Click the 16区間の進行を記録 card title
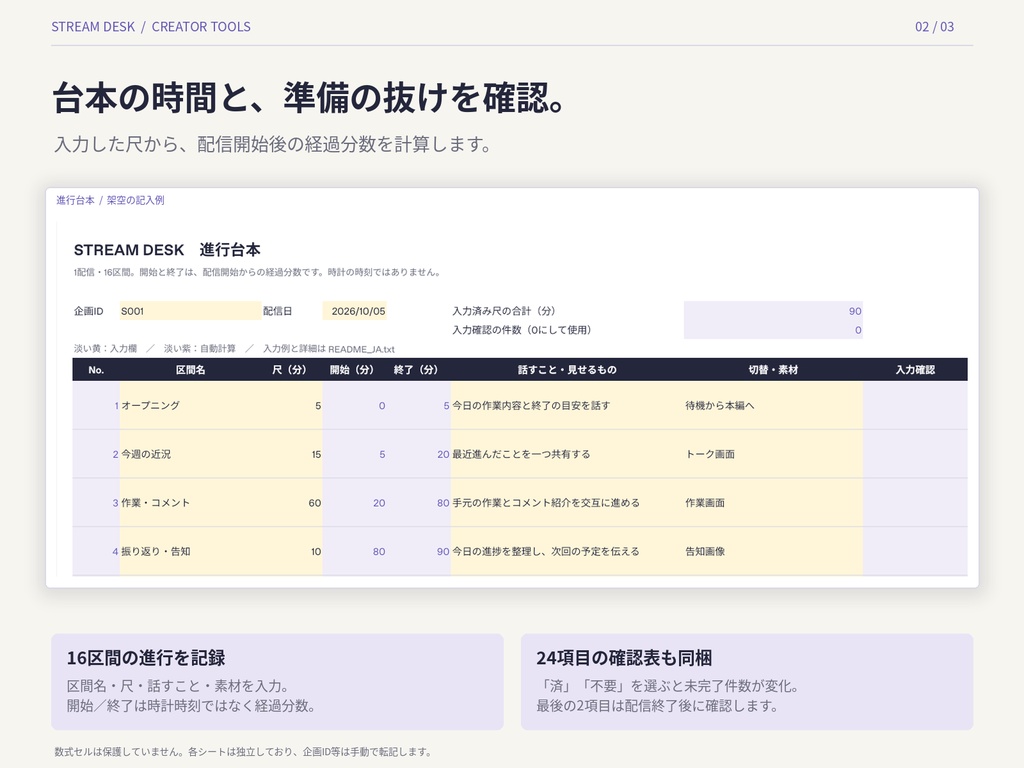Image resolution: width=1024 pixels, height=768 pixels. [146, 658]
